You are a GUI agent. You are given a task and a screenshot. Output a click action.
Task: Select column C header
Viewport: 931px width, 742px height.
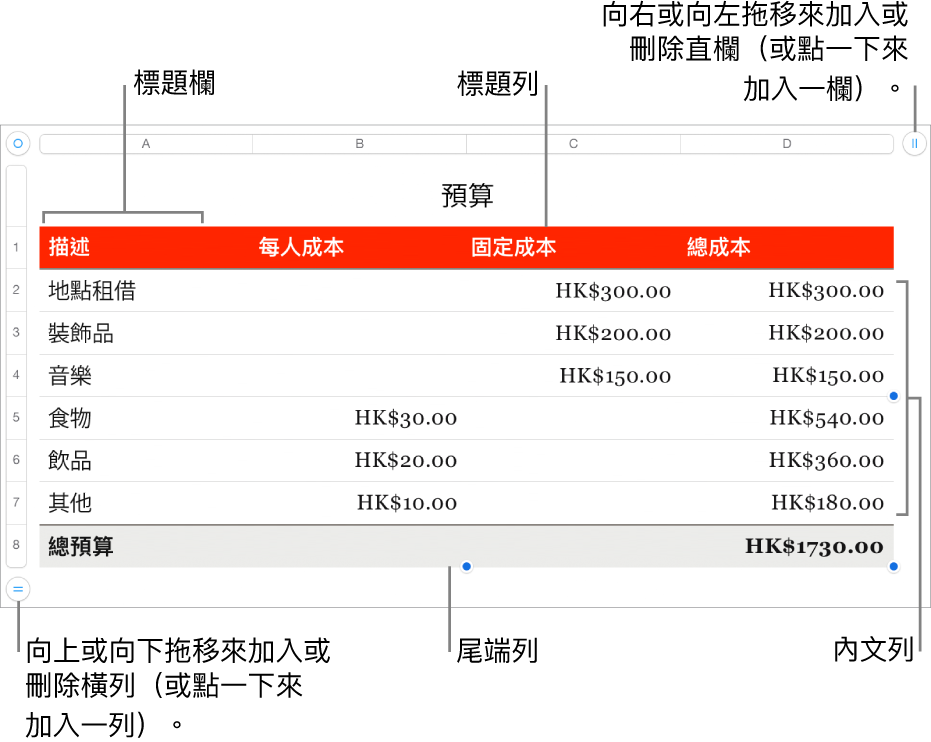(574, 144)
